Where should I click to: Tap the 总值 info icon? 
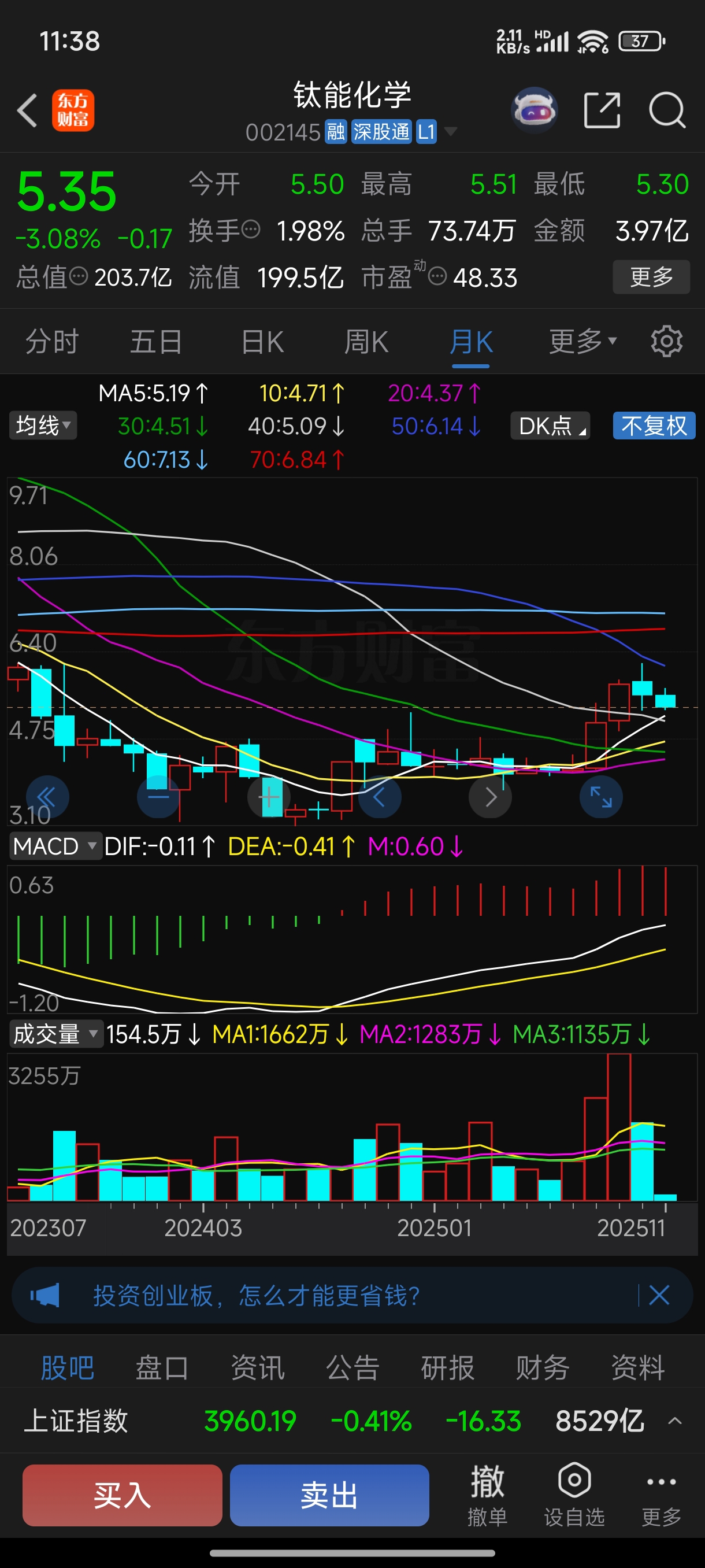point(79,276)
